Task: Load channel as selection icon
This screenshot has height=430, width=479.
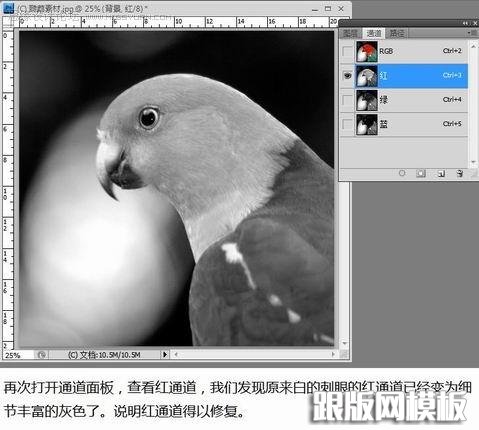Action: (402, 173)
